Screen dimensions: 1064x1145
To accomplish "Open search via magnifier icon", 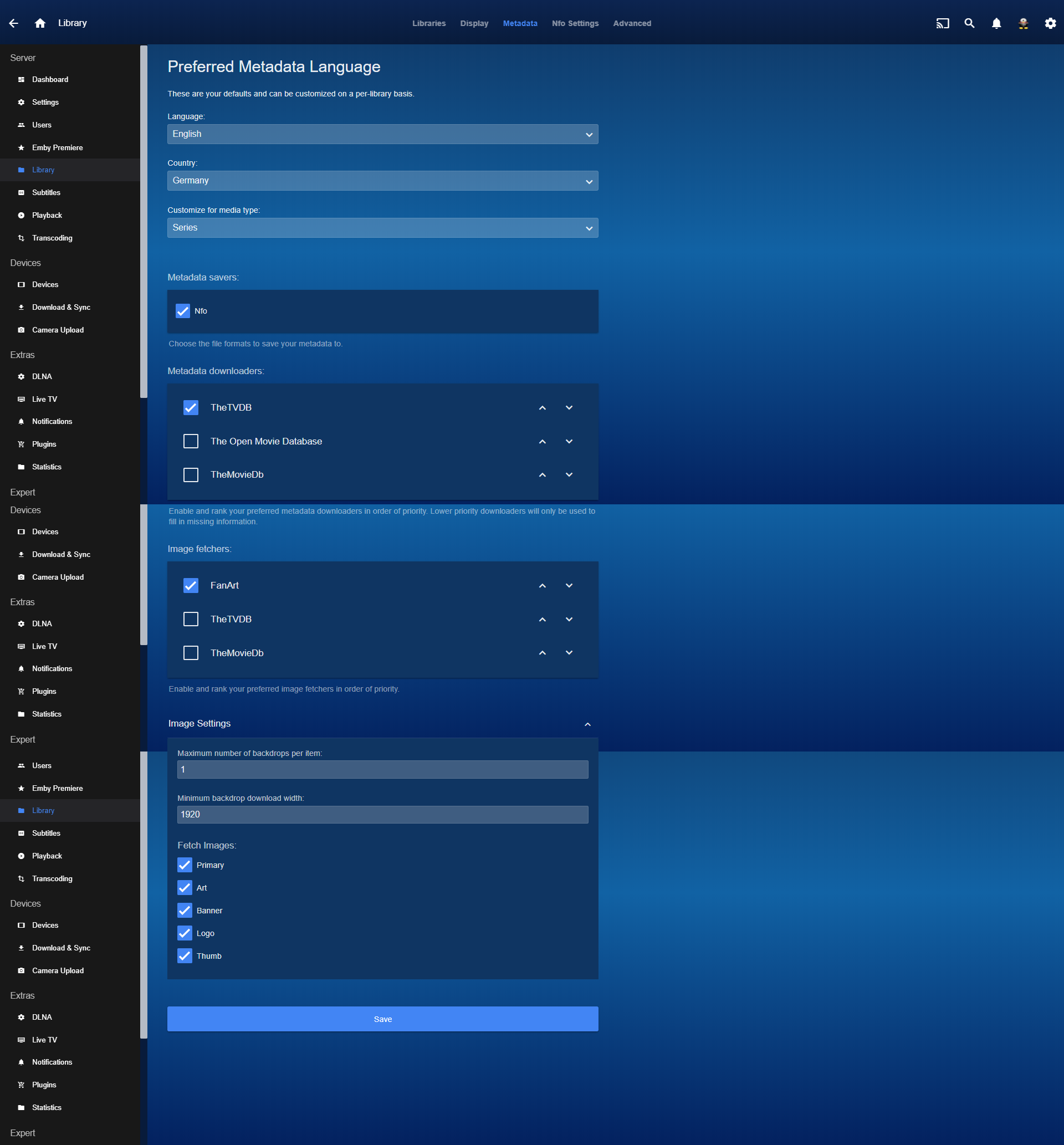I will pos(970,23).
